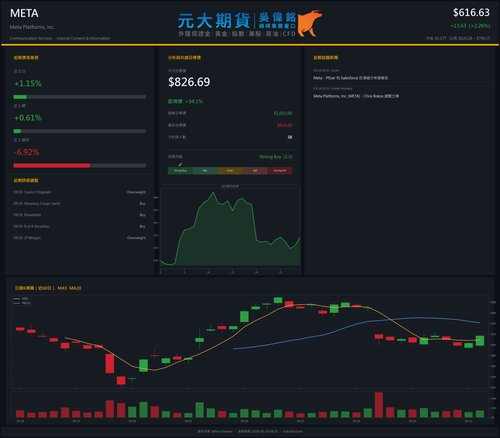Click the MA5 legend entry in candlestick chart
The width and height of the screenshot is (500, 438).
22,299
